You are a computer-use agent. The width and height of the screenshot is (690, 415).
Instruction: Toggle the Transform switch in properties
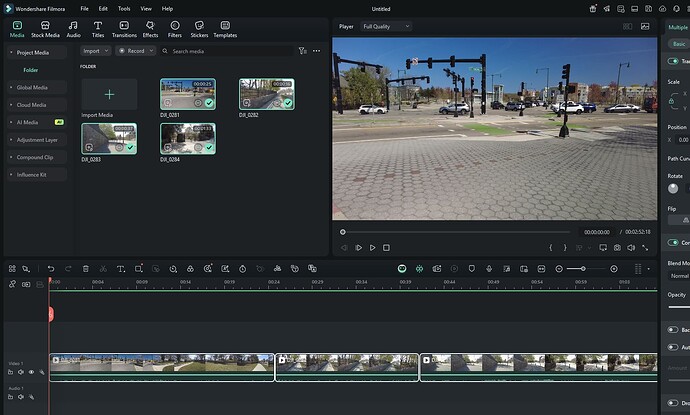point(672,61)
